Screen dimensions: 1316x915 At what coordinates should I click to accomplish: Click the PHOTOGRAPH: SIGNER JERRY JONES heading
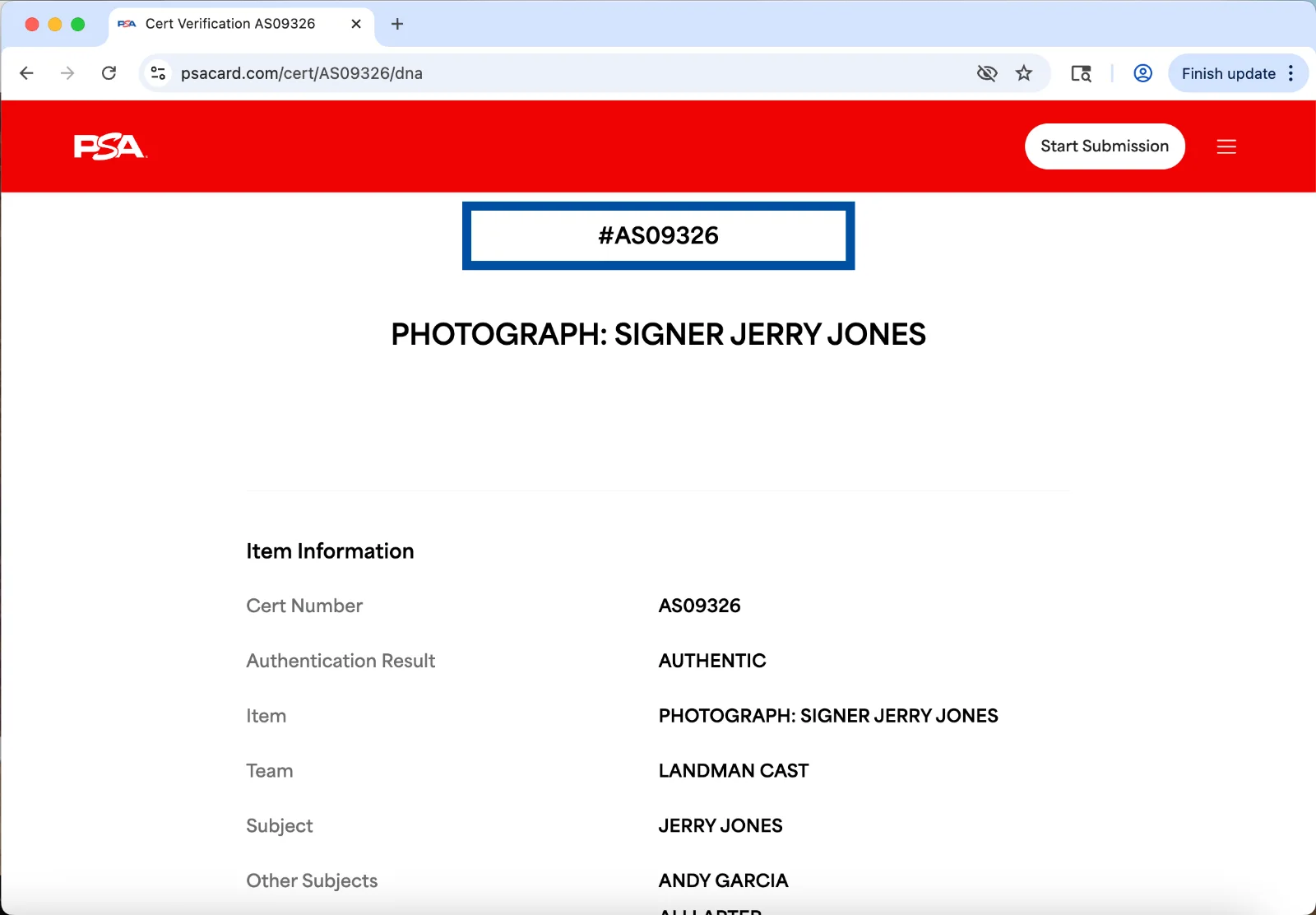[x=658, y=334]
